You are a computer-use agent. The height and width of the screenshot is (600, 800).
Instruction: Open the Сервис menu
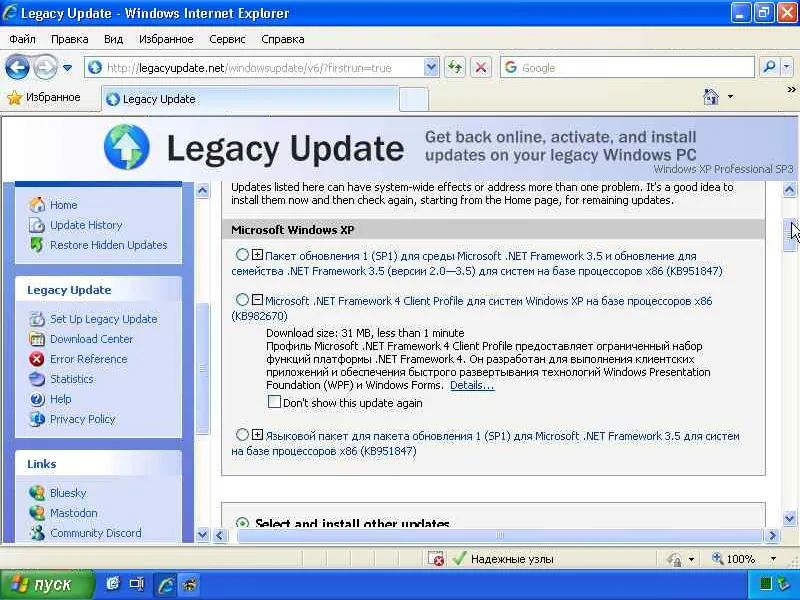click(228, 39)
